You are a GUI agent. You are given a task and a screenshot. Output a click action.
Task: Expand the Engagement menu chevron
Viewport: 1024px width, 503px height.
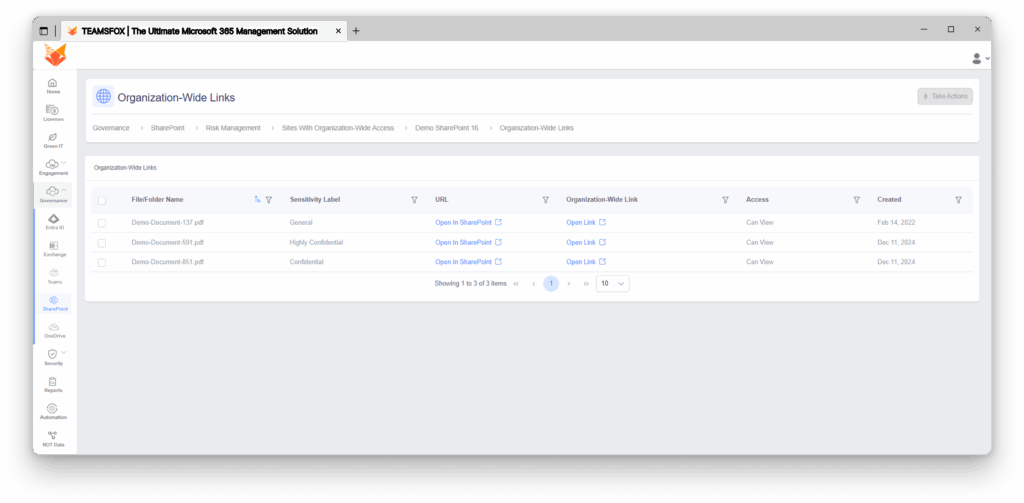(x=63, y=163)
